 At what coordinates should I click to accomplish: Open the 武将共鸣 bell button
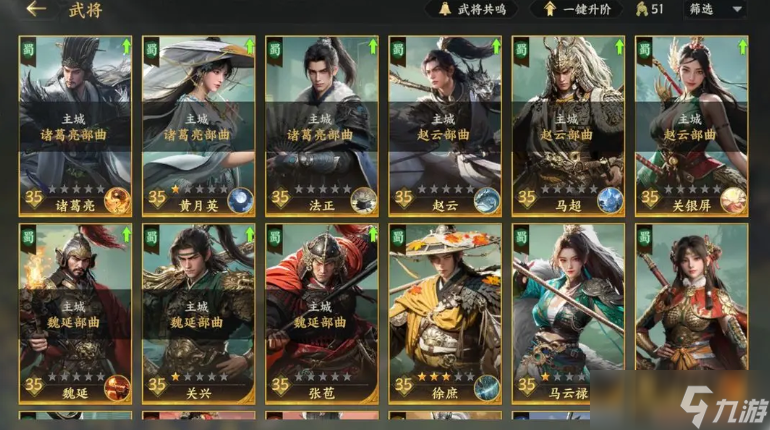point(472,9)
